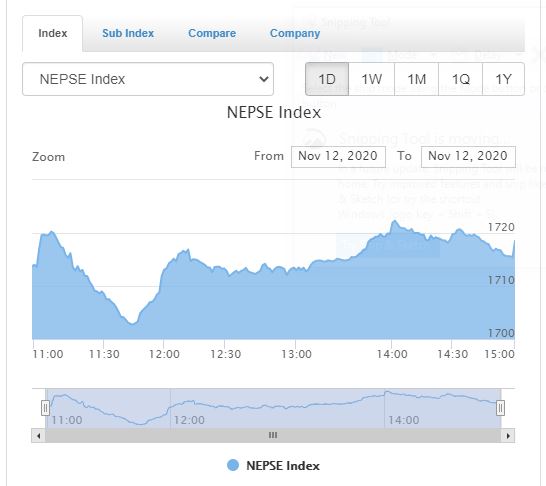Viewport: 546px width, 486px height.
Task: Click the 1720 axis label
Action: tap(501, 227)
